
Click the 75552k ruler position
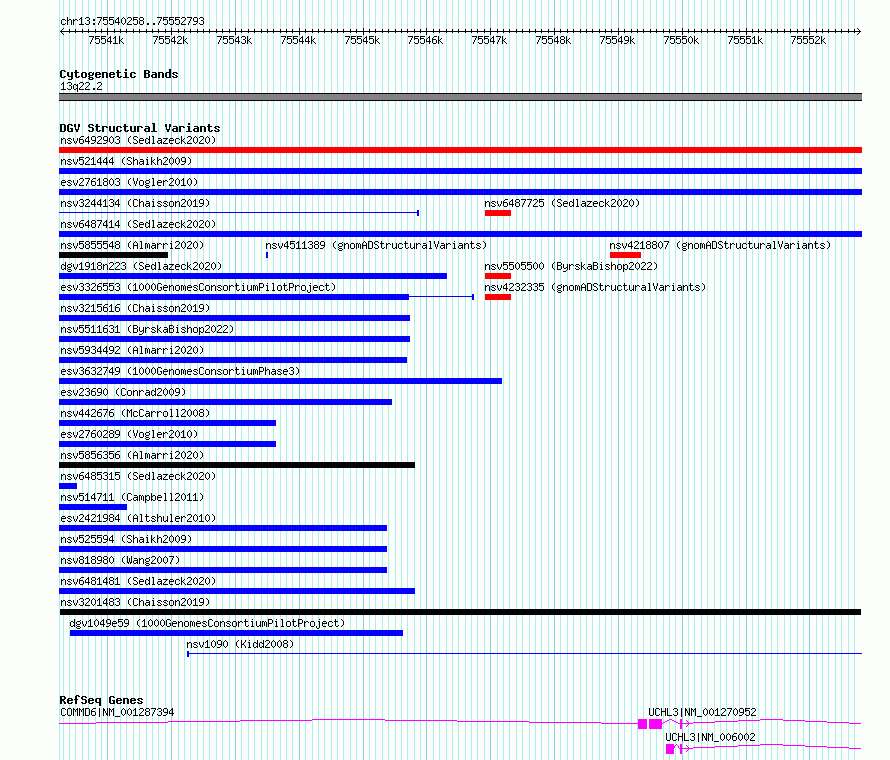[x=808, y=40]
